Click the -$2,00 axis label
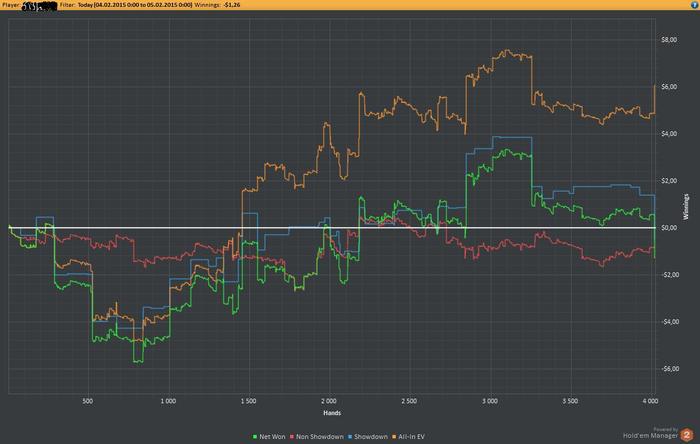This screenshot has width=700, height=444. pyautogui.click(x=669, y=275)
